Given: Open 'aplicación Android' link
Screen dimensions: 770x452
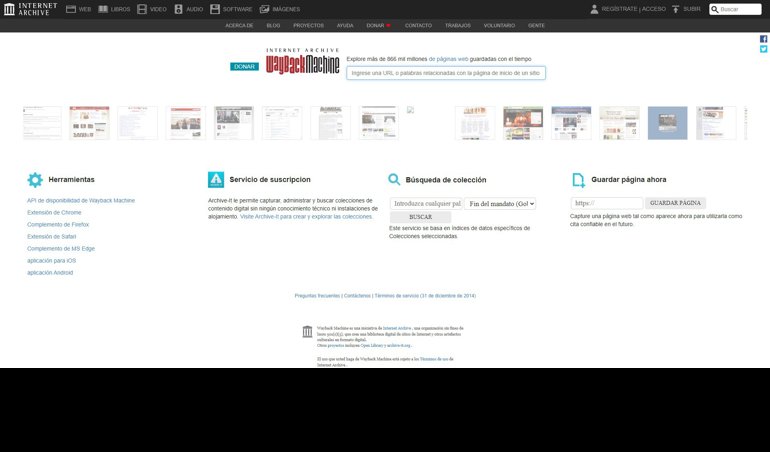Looking at the screenshot, I should tap(50, 273).
